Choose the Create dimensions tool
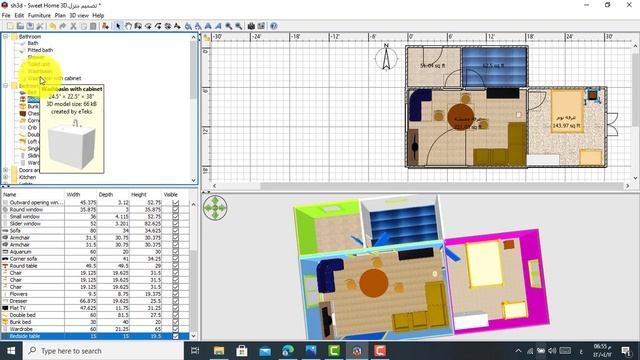The width and height of the screenshot is (640, 360). [x=167, y=26]
